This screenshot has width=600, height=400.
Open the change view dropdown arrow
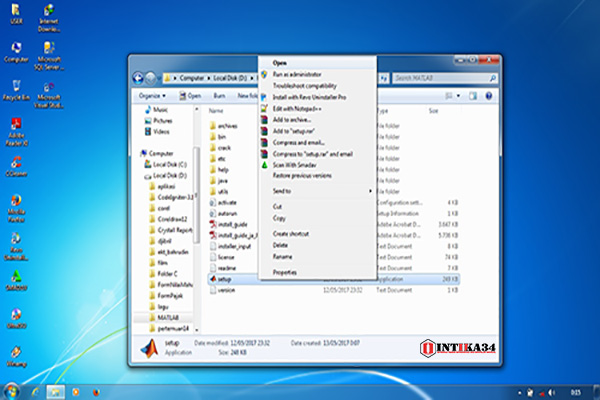(458, 96)
